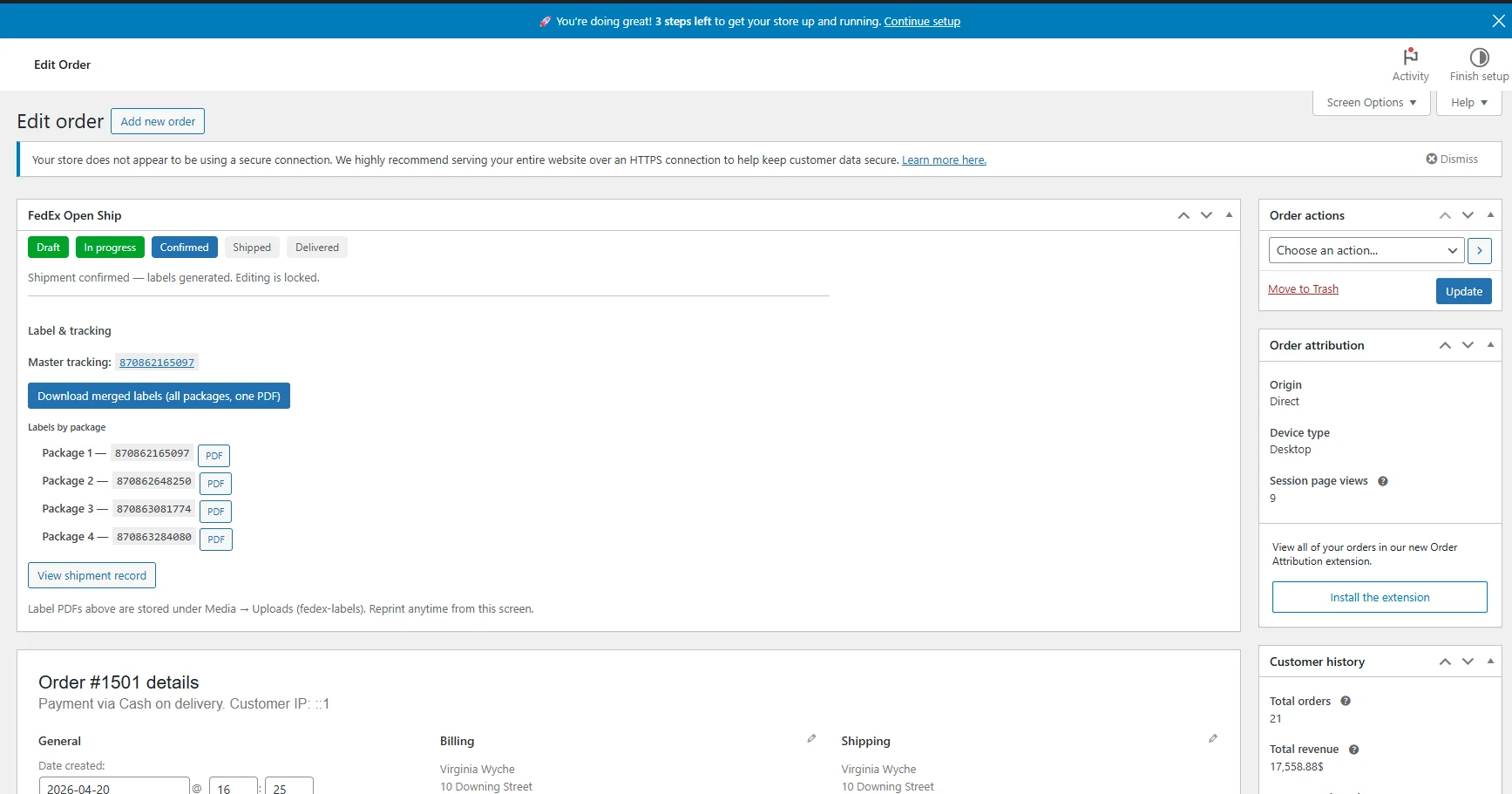Click View shipment record button
This screenshot has height=794, width=1512.
tap(92, 576)
